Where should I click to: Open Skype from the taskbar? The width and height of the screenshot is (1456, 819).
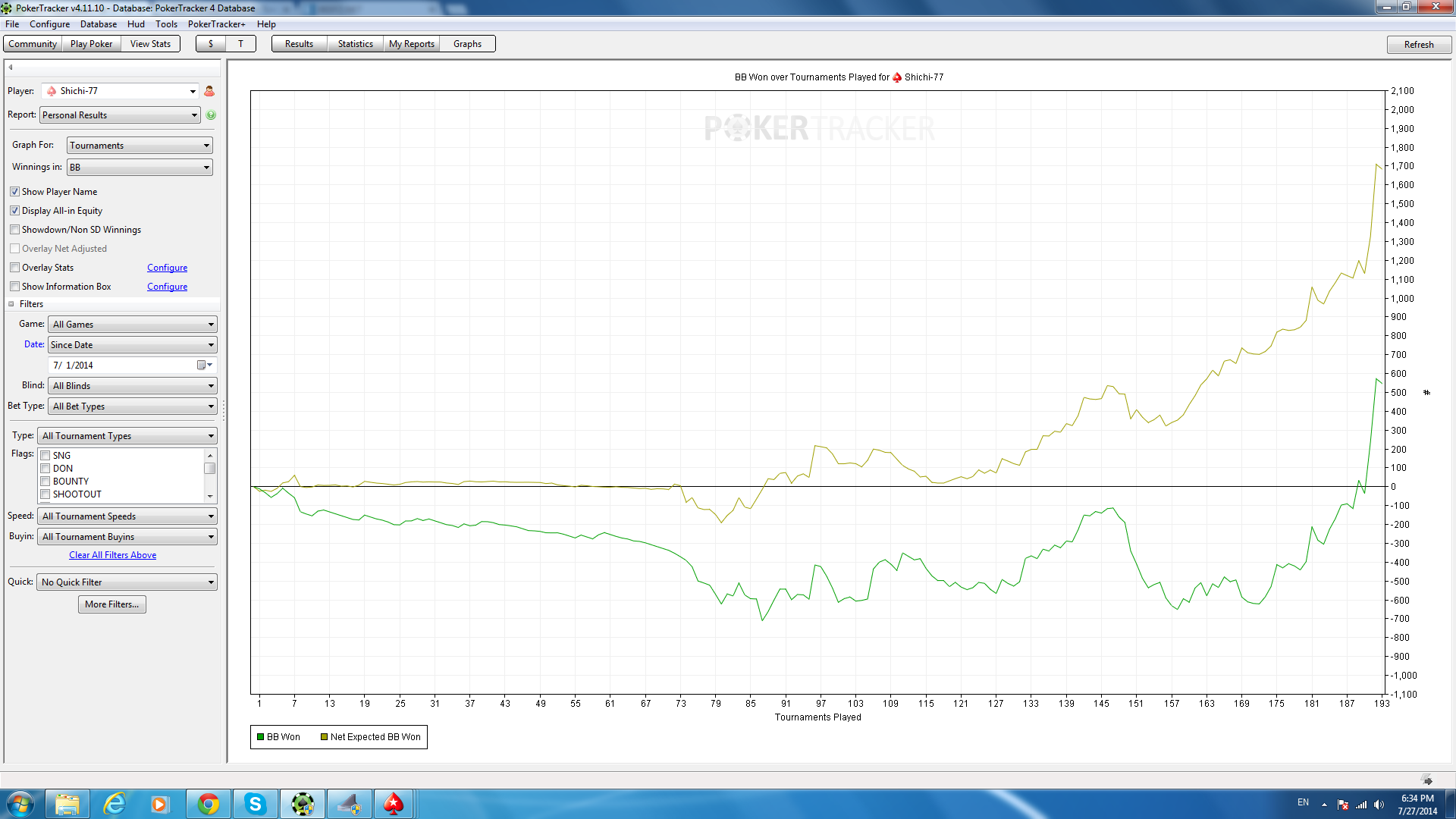pos(256,804)
